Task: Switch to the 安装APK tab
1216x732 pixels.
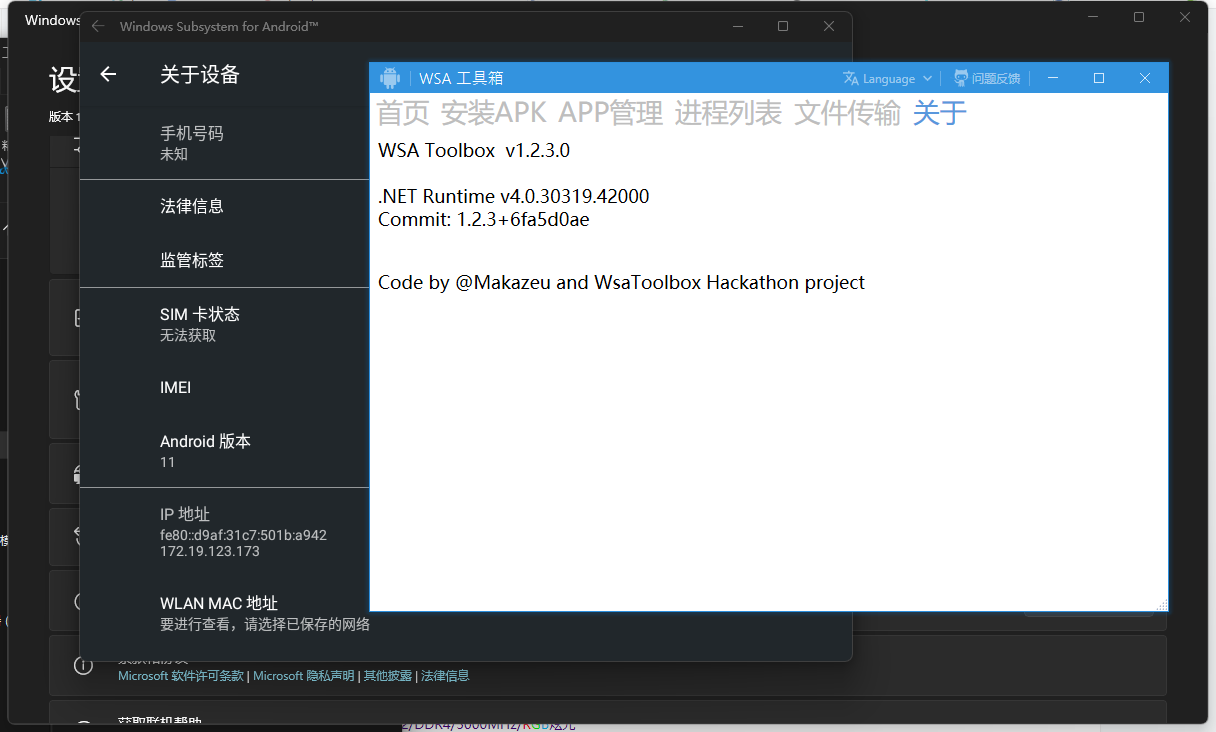Action: pyautogui.click(x=494, y=113)
